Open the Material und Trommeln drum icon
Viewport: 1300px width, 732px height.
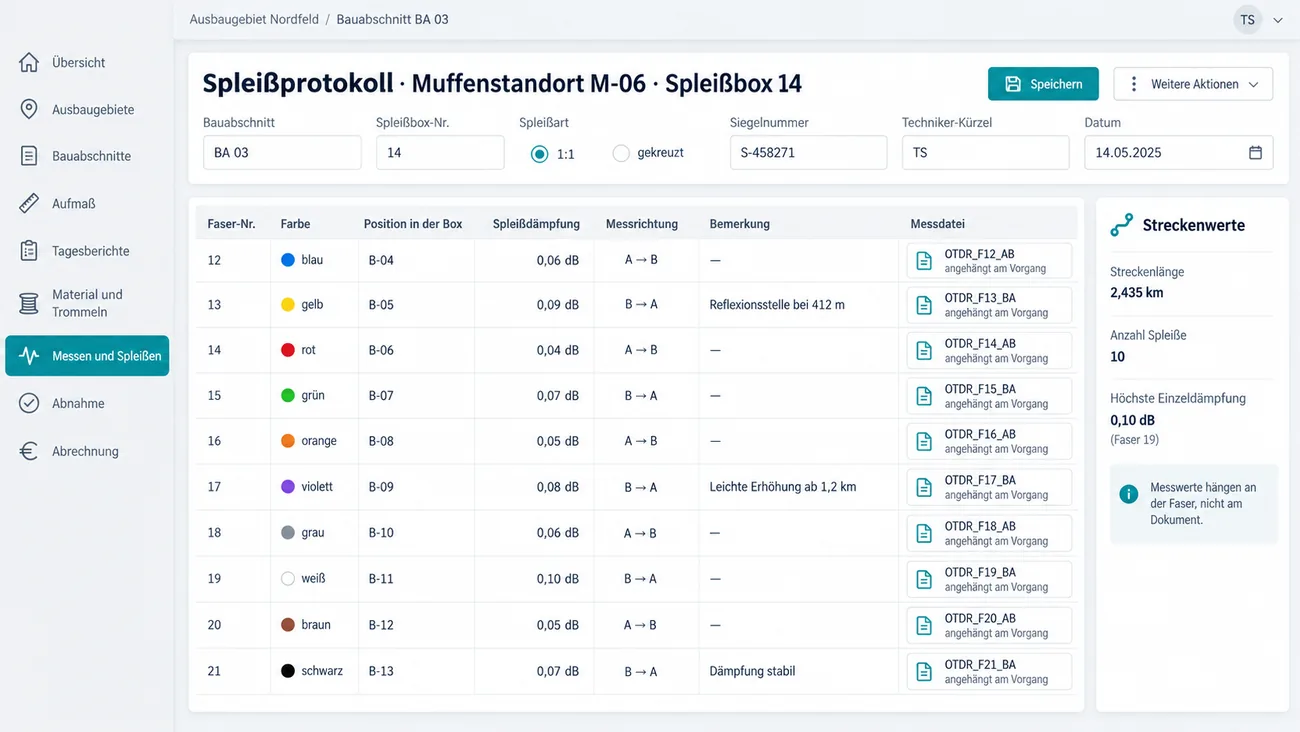tap(29, 303)
